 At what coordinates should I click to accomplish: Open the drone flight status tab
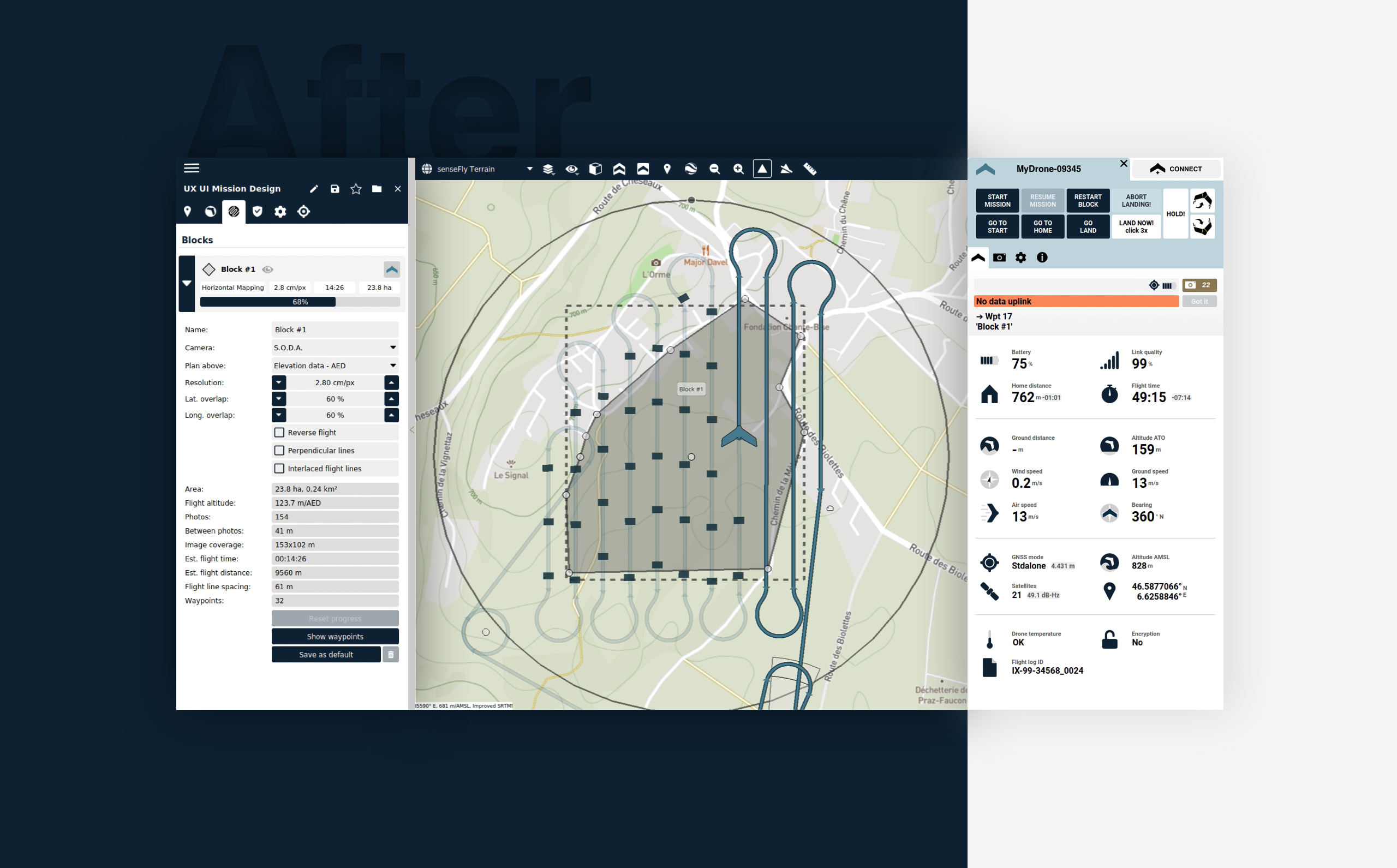(x=978, y=258)
